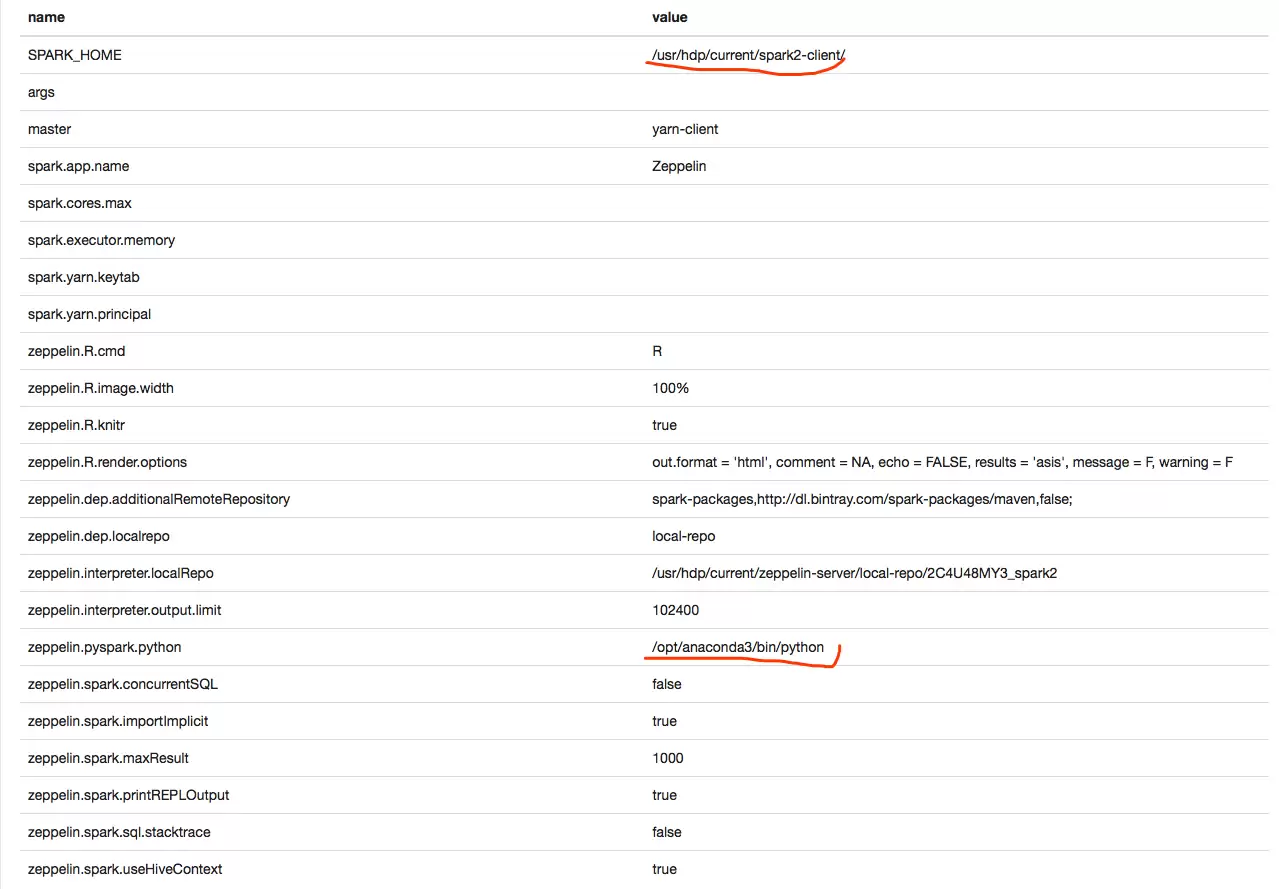Select the zeppelin.pyspark.python value /opt/anaconda3/bin/python
This screenshot has width=1279, height=889.
(x=738, y=647)
